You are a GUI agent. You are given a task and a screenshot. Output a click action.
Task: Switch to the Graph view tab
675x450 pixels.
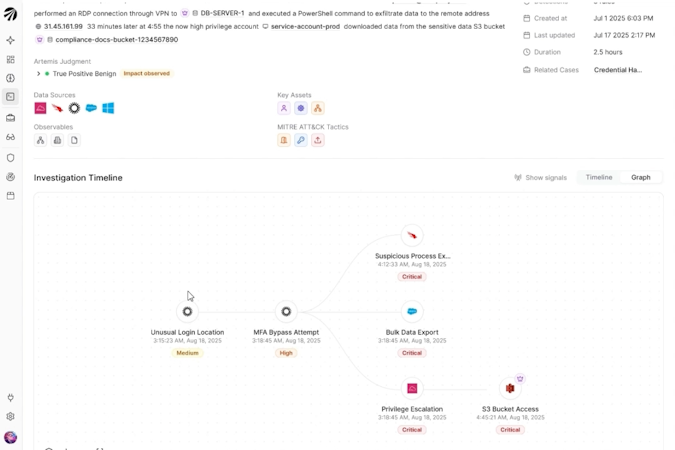(641, 177)
